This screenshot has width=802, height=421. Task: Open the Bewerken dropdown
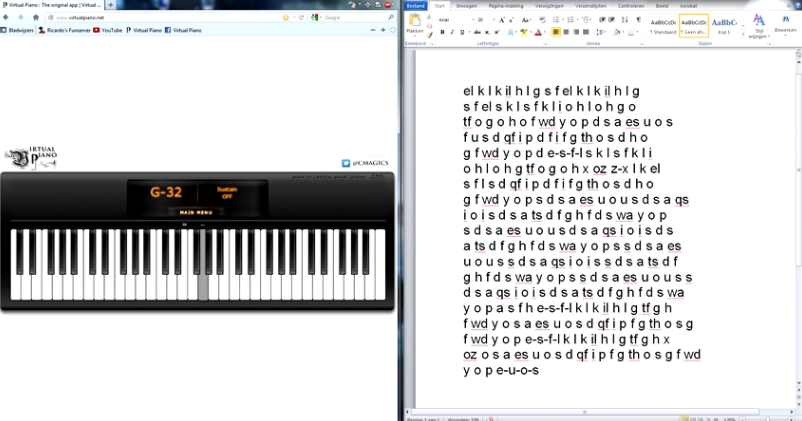(x=786, y=25)
